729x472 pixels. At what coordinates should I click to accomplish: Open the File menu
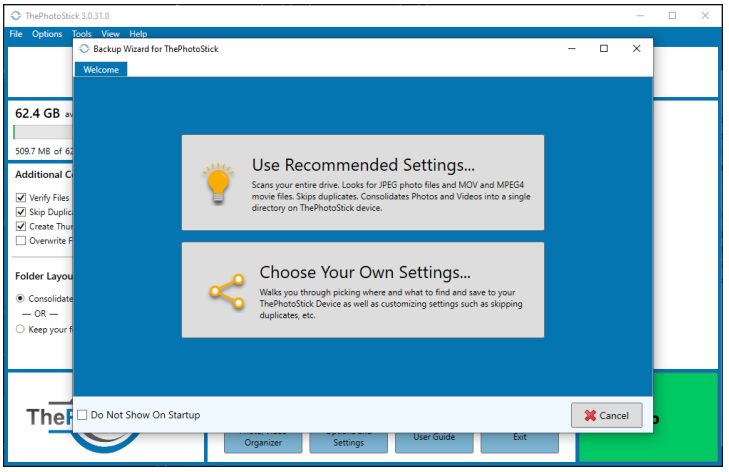16,34
